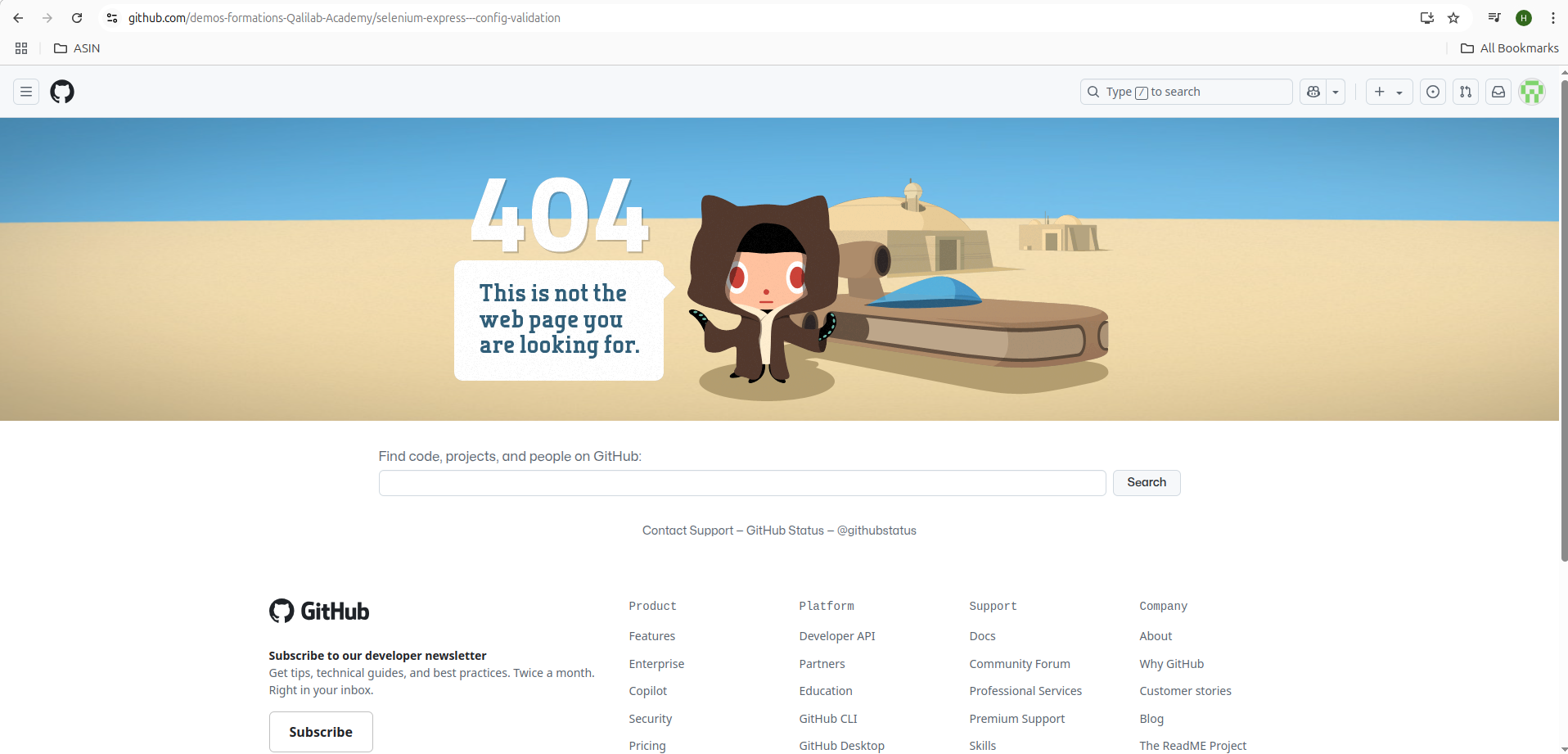Screen dimensions: 1568x754
Task: Click the page vertical scrollbar thumb
Action: (x=1564, y=319)
